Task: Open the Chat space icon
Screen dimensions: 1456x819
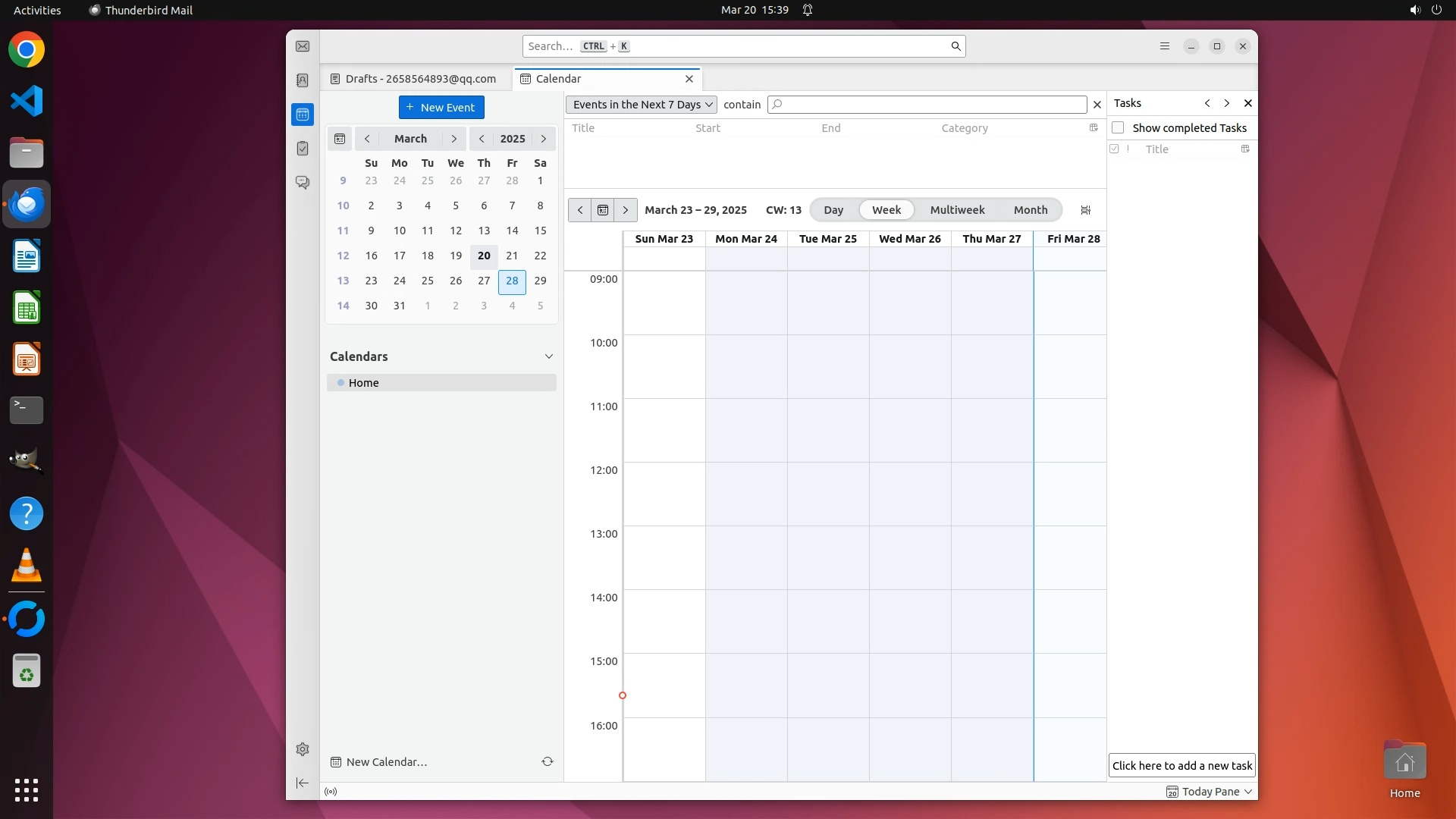Action: pos(303,183)
